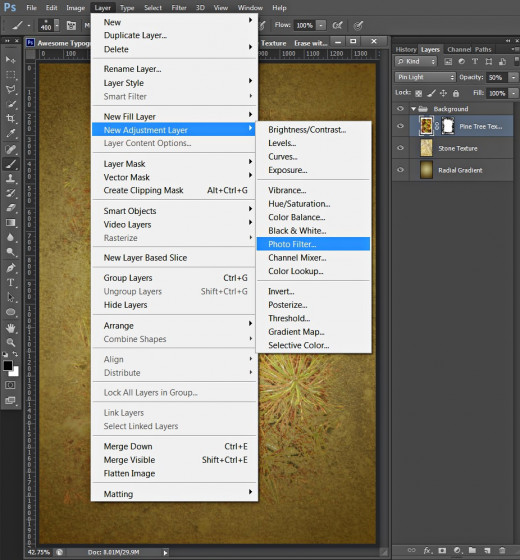Image resolution: width=520 pixels, height=560 pixels.
Task: Open the fx layer style button
Action: (x=428, y=550)
